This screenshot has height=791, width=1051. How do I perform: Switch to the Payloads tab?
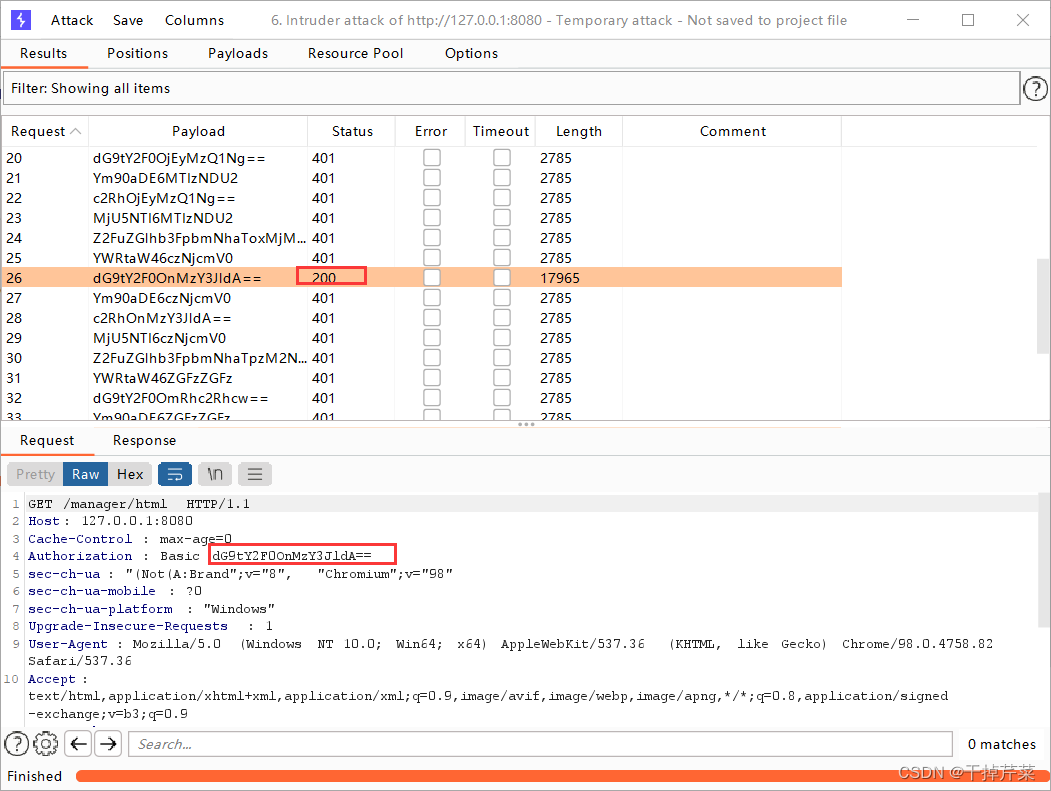click(x=238, y=54)
